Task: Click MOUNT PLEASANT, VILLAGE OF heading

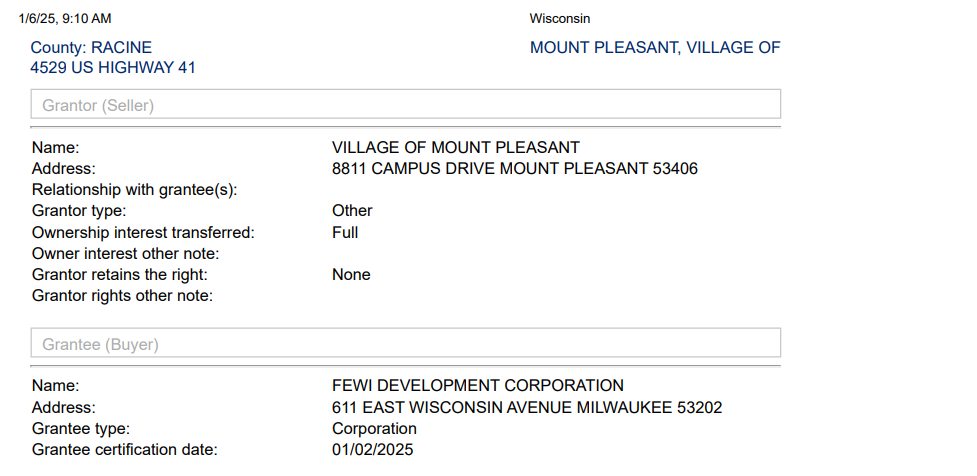Action: 655,47
